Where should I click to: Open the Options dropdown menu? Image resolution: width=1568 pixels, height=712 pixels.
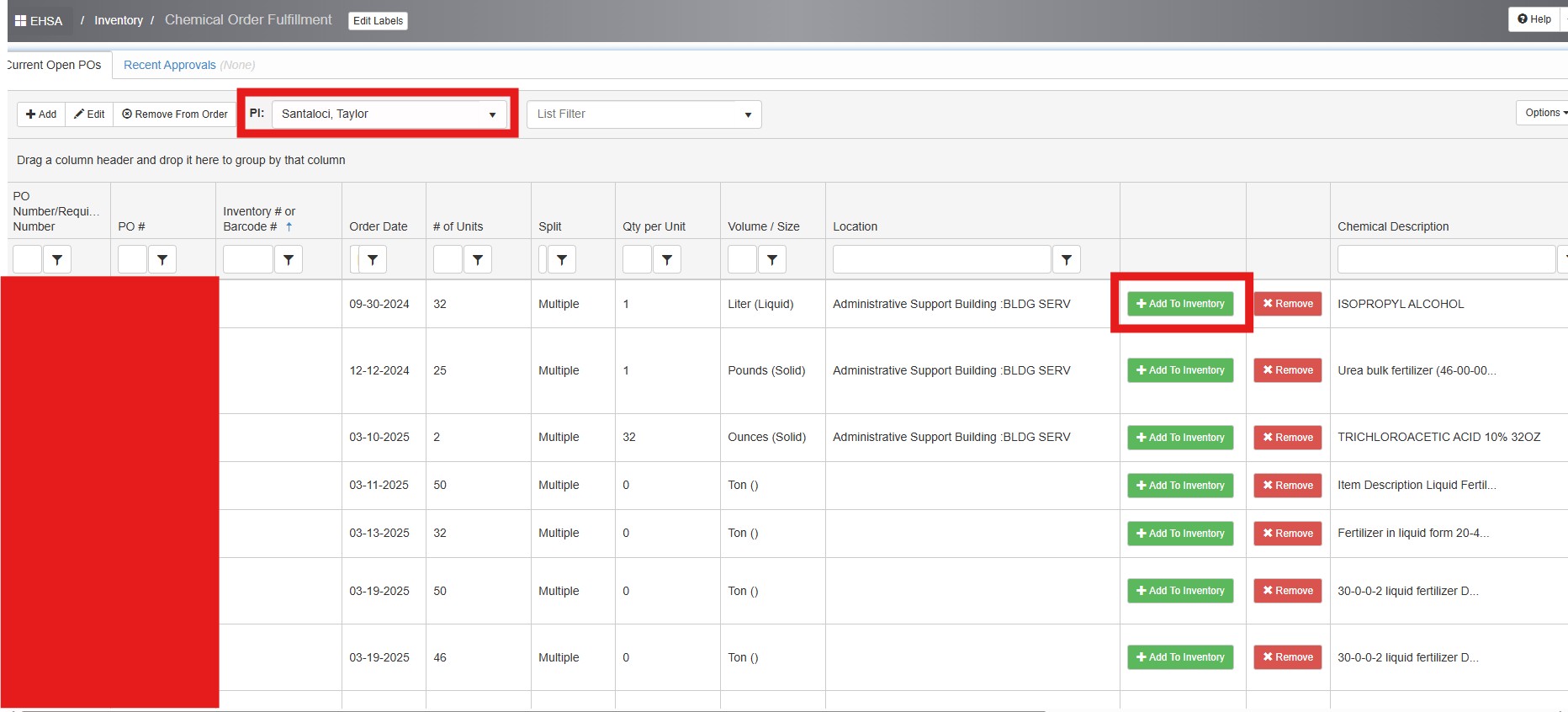(x=1544, y=113)
